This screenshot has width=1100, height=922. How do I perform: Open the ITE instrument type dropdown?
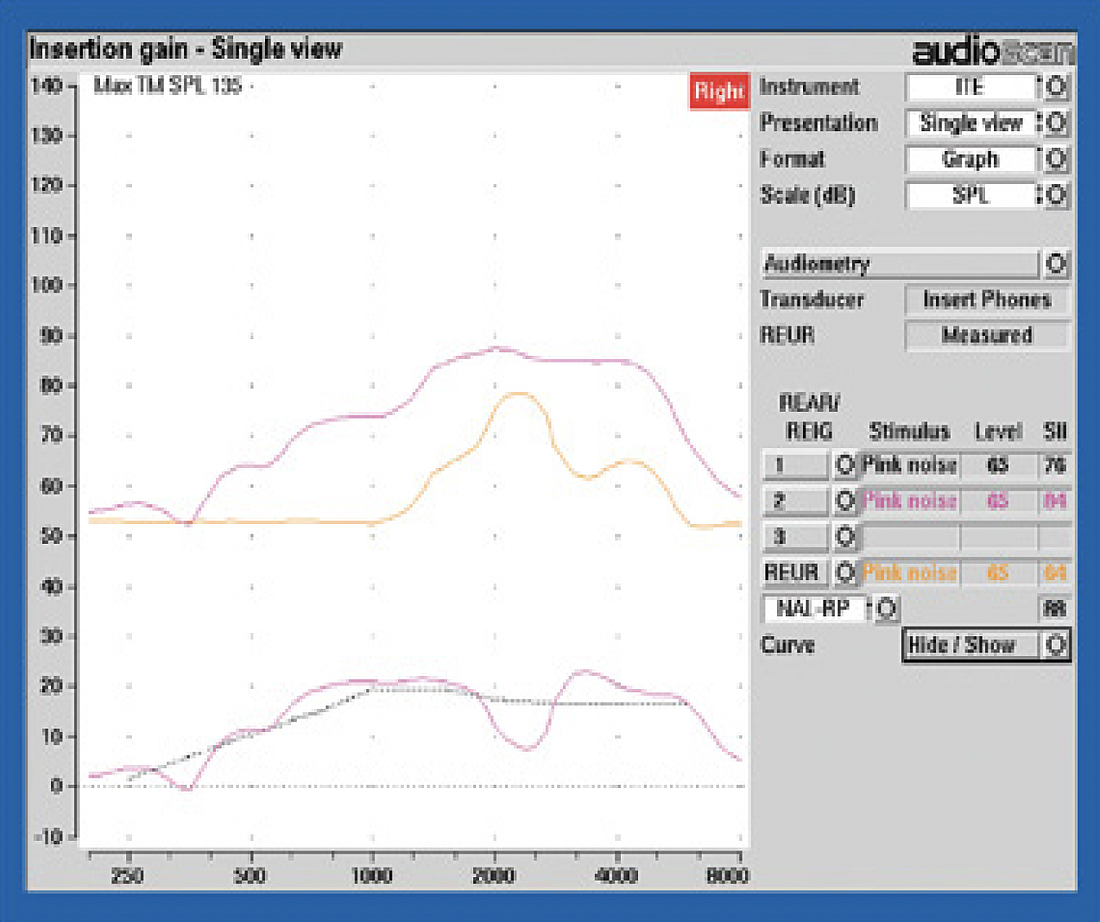click(x=971, y=88)
